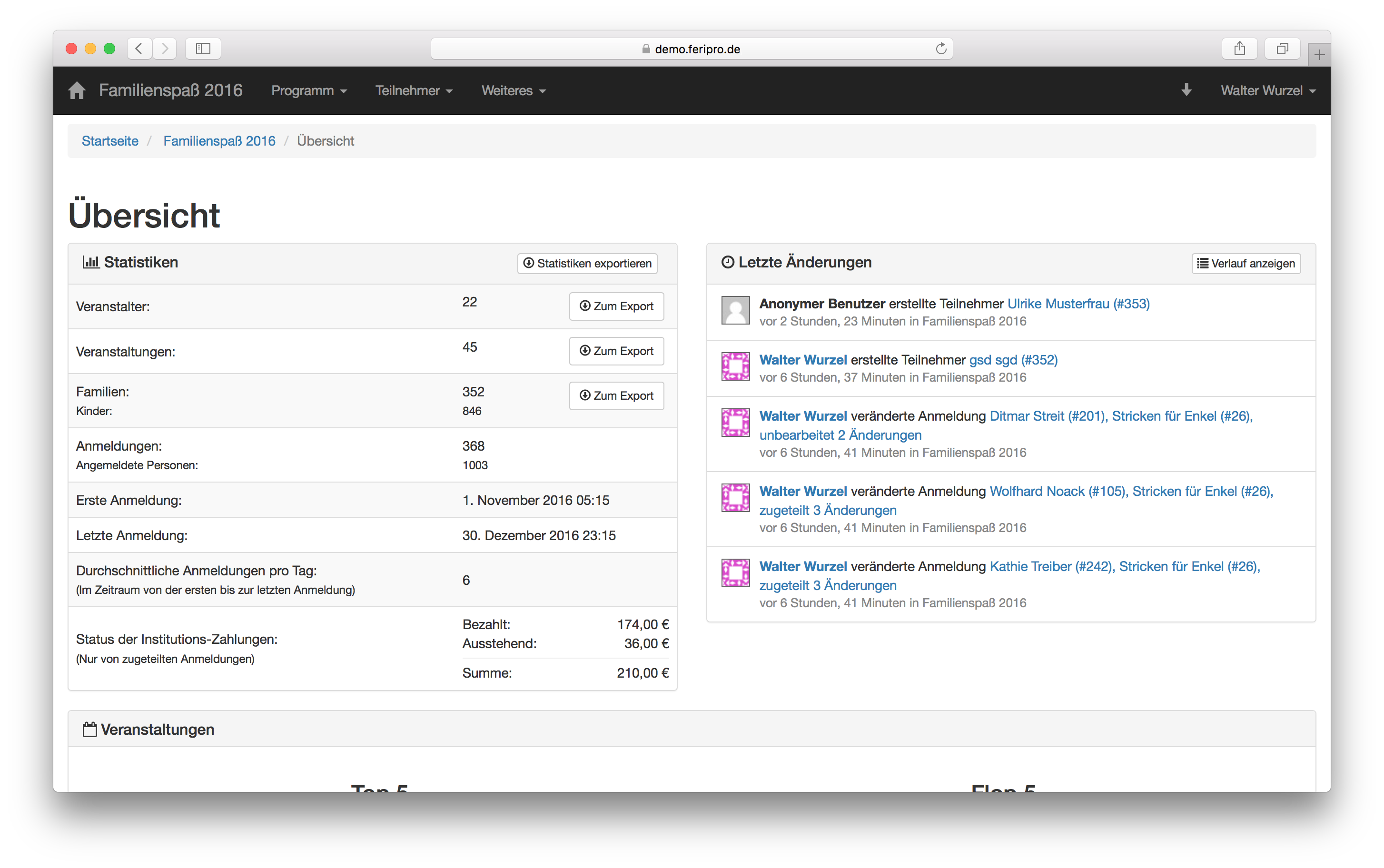Click the Startseite breadcrumb link
Screen dimensions: 1384x868
click(109, 141)
